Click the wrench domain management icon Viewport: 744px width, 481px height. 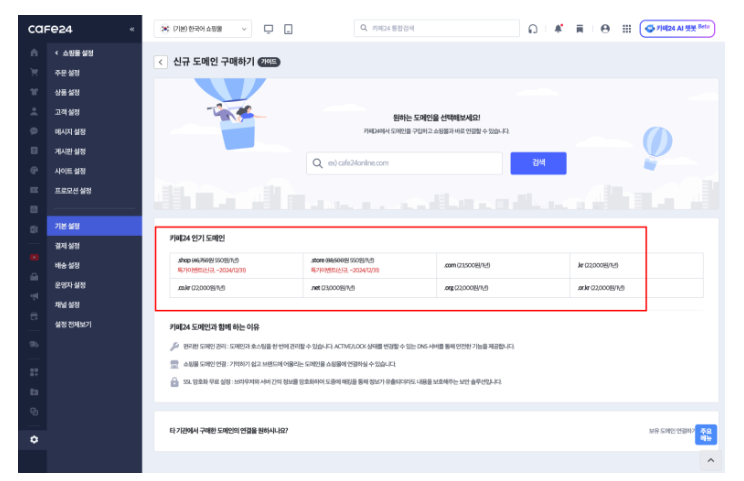[x=174, y=346]
